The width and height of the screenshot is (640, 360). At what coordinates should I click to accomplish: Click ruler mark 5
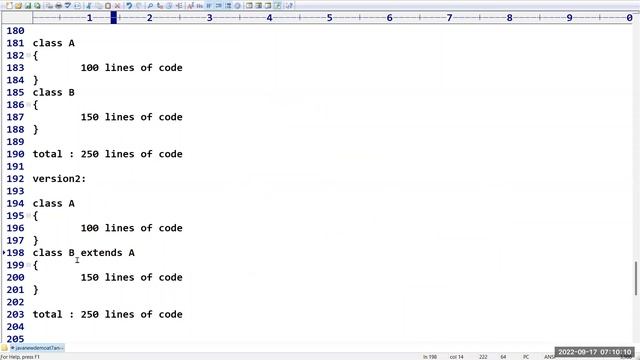[x=329, y=18]
